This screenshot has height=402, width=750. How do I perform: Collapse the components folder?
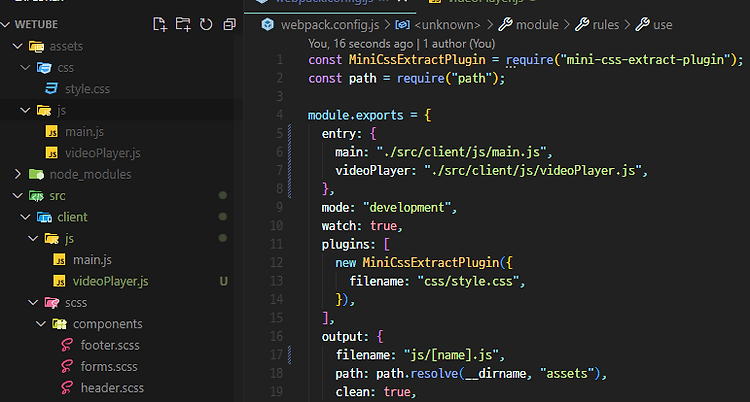(x=41, y=324)
